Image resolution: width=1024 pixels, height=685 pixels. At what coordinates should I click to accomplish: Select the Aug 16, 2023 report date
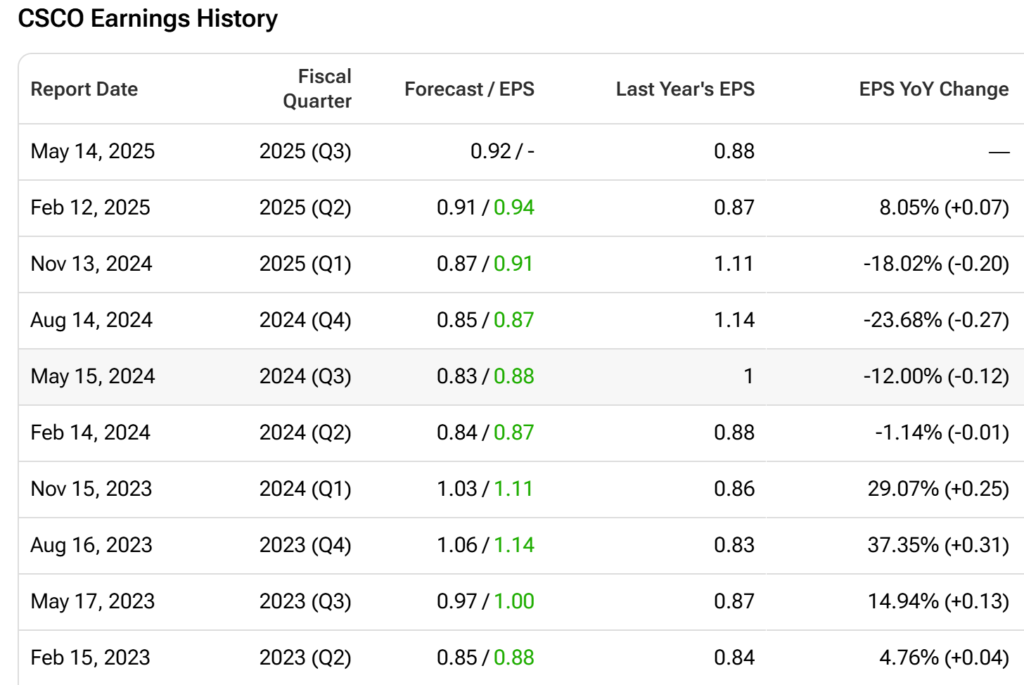point(91,545)
